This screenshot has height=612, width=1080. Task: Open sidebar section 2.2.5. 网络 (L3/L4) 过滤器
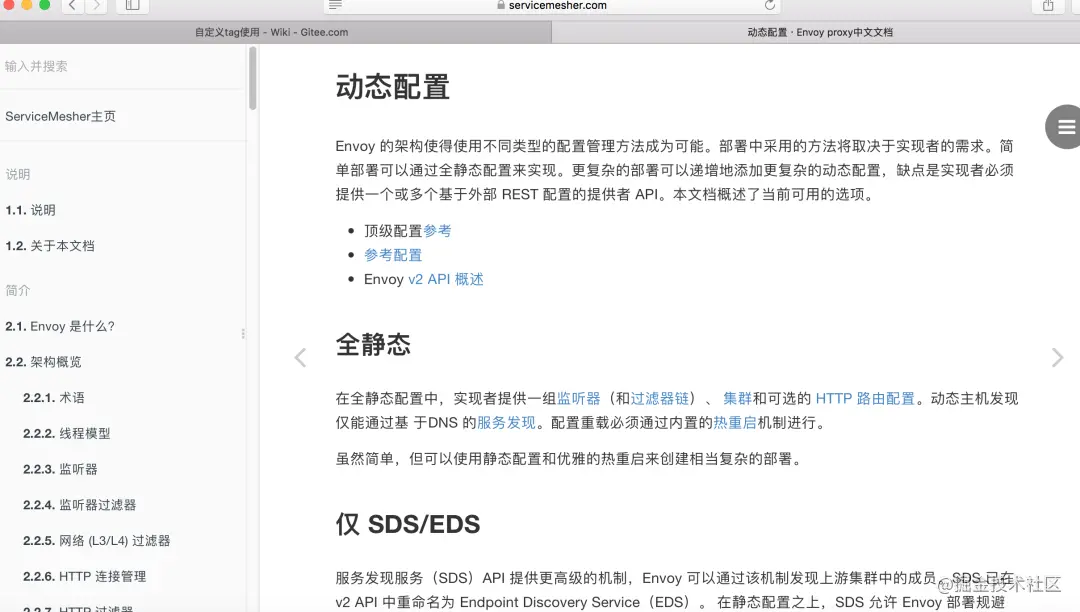pyautogui.click(x=96, y=541)
